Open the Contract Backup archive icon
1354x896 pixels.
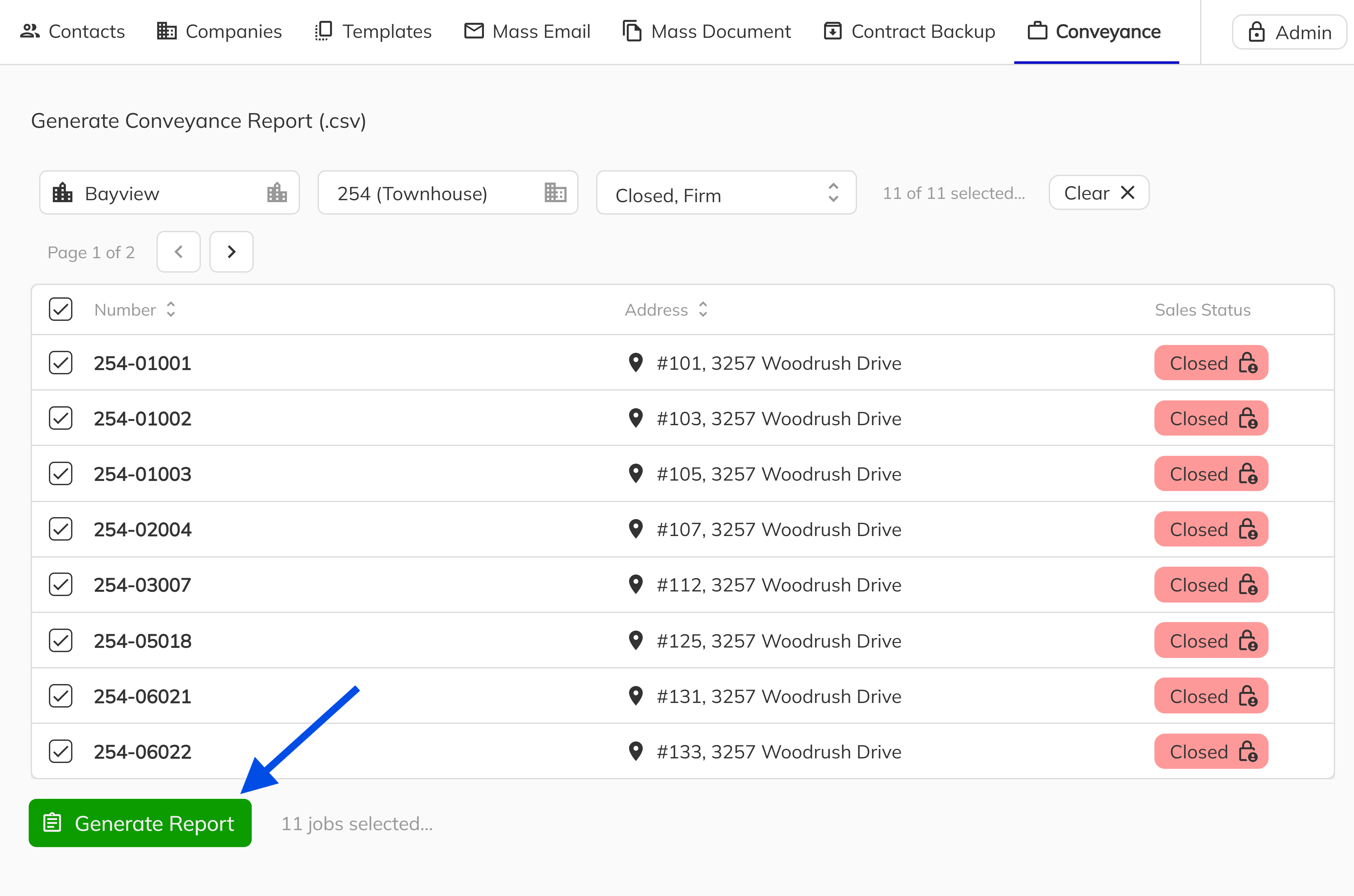[x=833, y=31]
